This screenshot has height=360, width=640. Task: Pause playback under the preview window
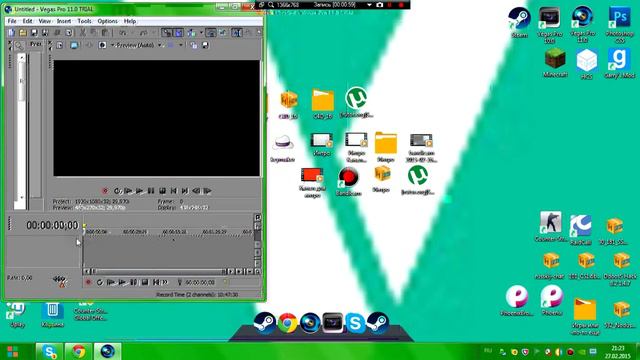(151, 191)
